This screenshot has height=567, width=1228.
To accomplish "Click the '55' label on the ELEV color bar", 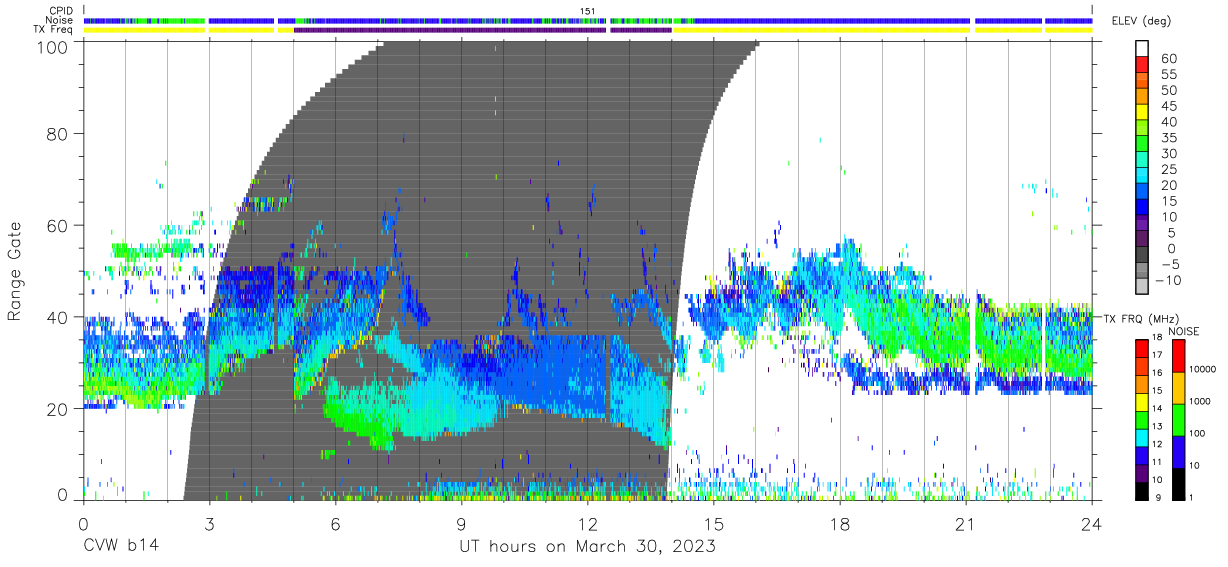I will (1168, 74).
